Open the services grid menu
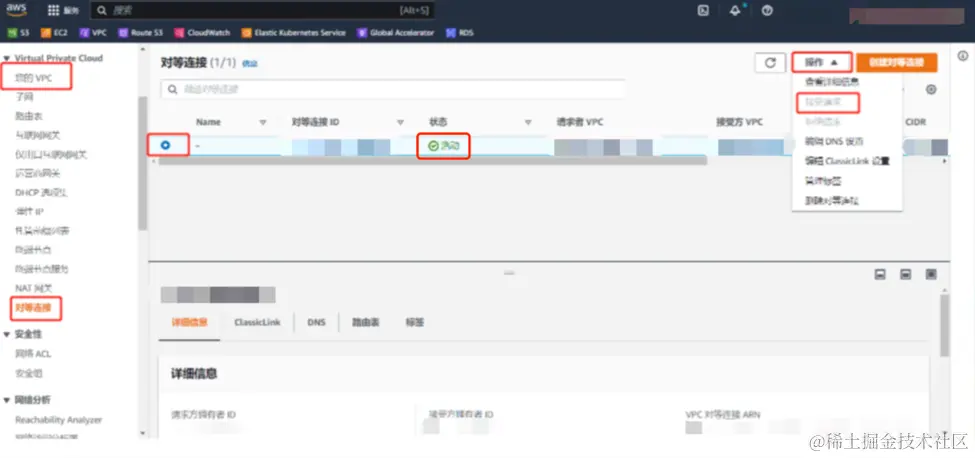Screen dimensions: 975x458 [x=63, y=11]
